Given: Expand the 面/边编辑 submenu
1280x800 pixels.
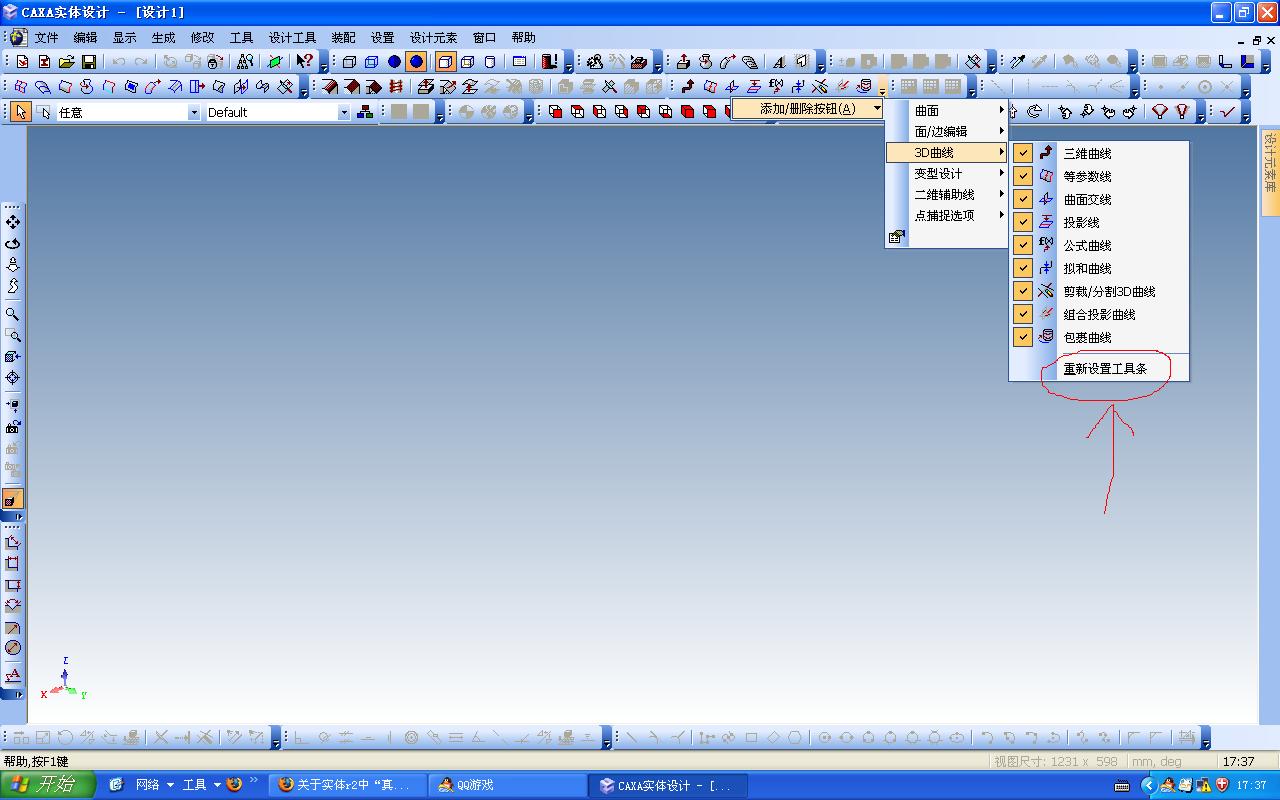Looking at the screenshot, I should click(946, 131).
